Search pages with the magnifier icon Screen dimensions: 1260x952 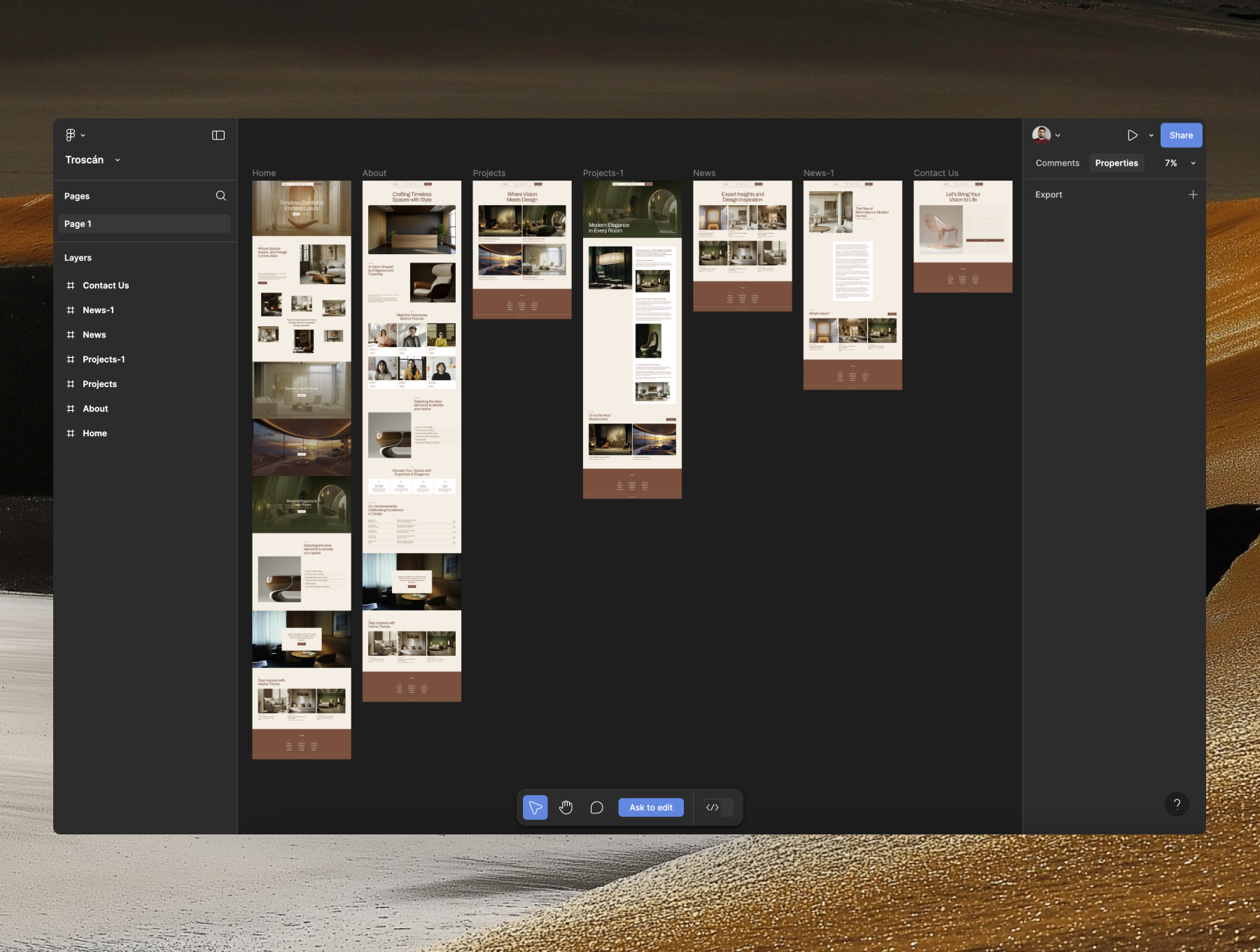(221, 196)
